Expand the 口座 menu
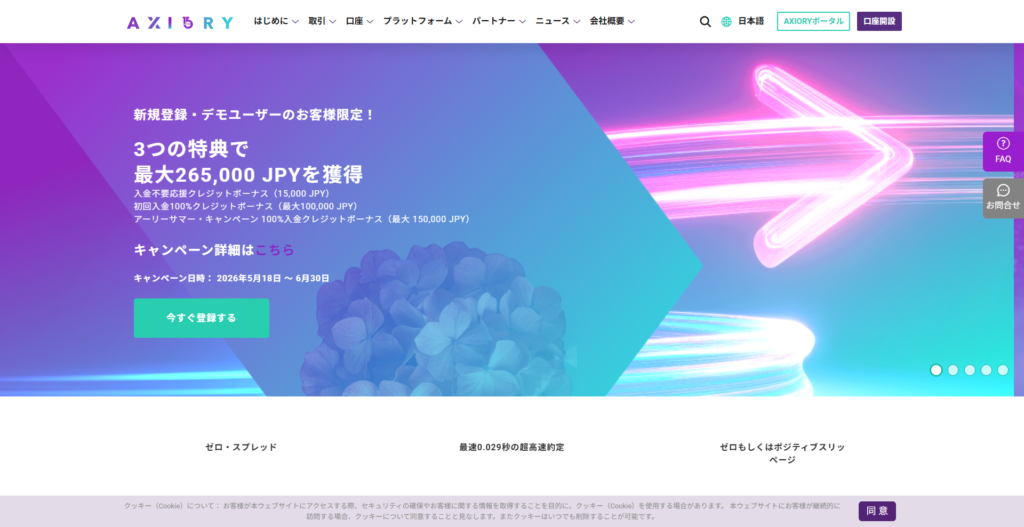Viewport: 1024px width, 527px height. click(360, 21)
